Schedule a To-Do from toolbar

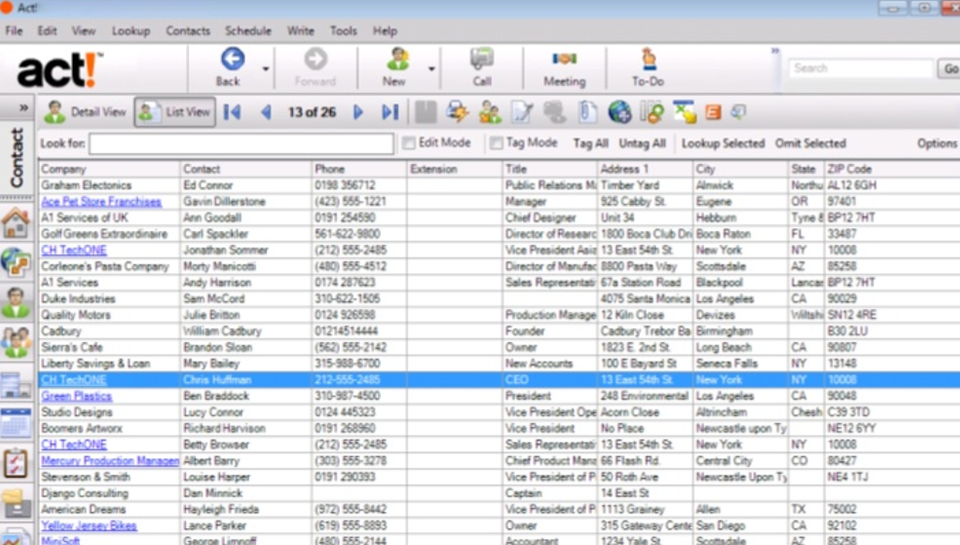648,67
